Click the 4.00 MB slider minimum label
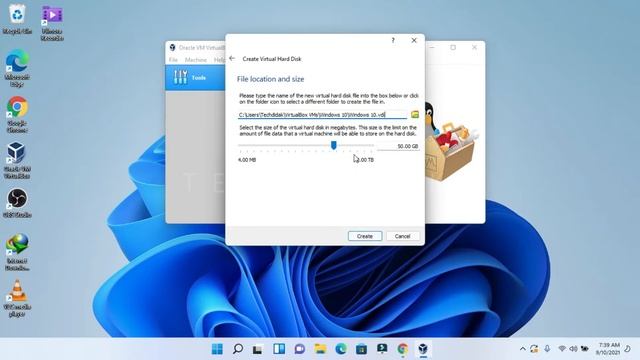The width and height of the screenshot is (640, 360). tap(247, 160)
